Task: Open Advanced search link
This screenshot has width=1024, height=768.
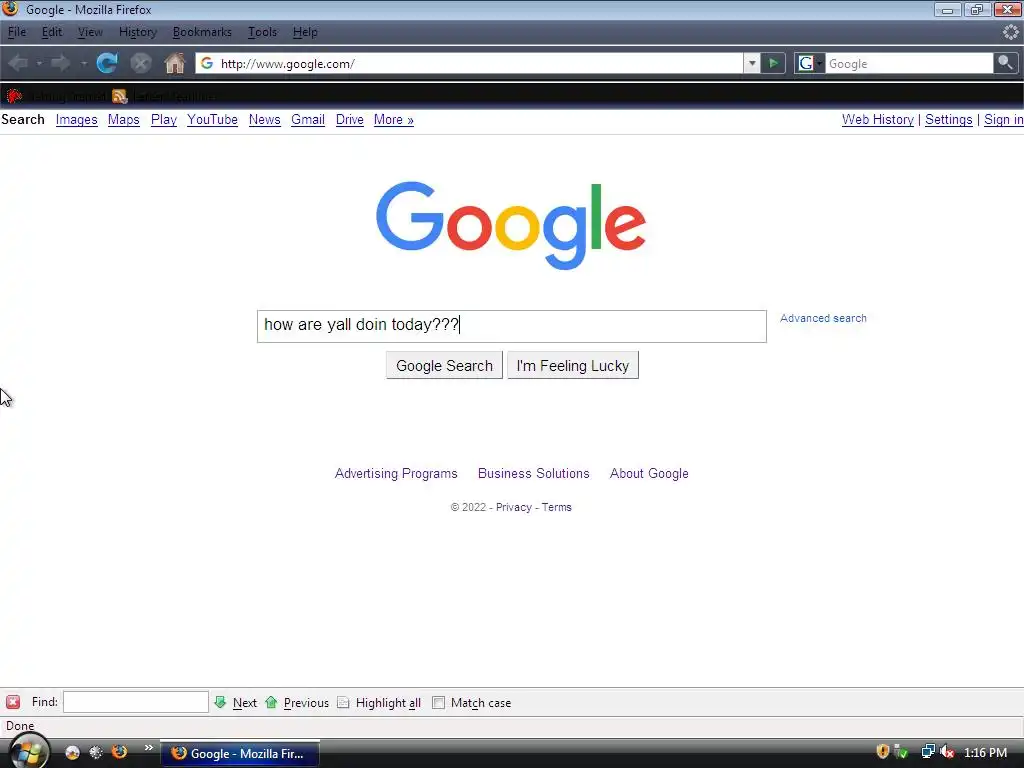Action: pyautogui.click(x=823, y=318)
